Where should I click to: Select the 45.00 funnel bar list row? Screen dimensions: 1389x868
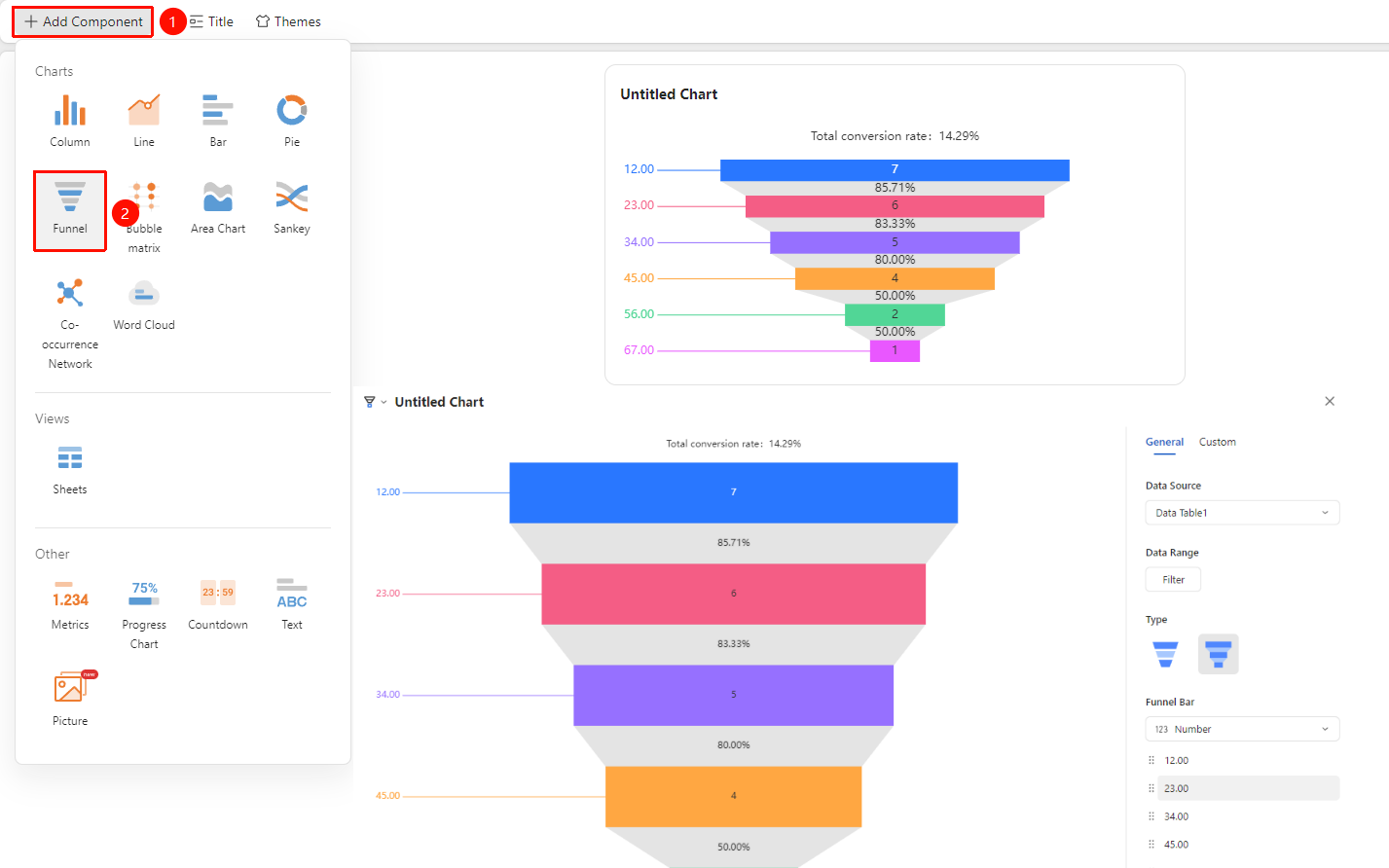pyautogui.click(x=1242, y=845)
